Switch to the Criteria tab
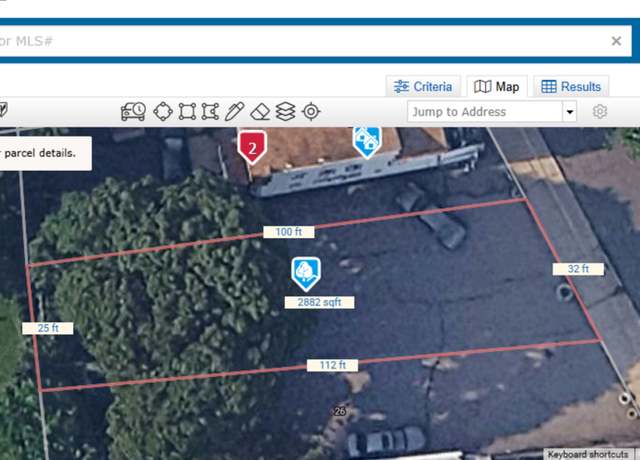This screenshot has width=640, height=460. coord(423,87)
